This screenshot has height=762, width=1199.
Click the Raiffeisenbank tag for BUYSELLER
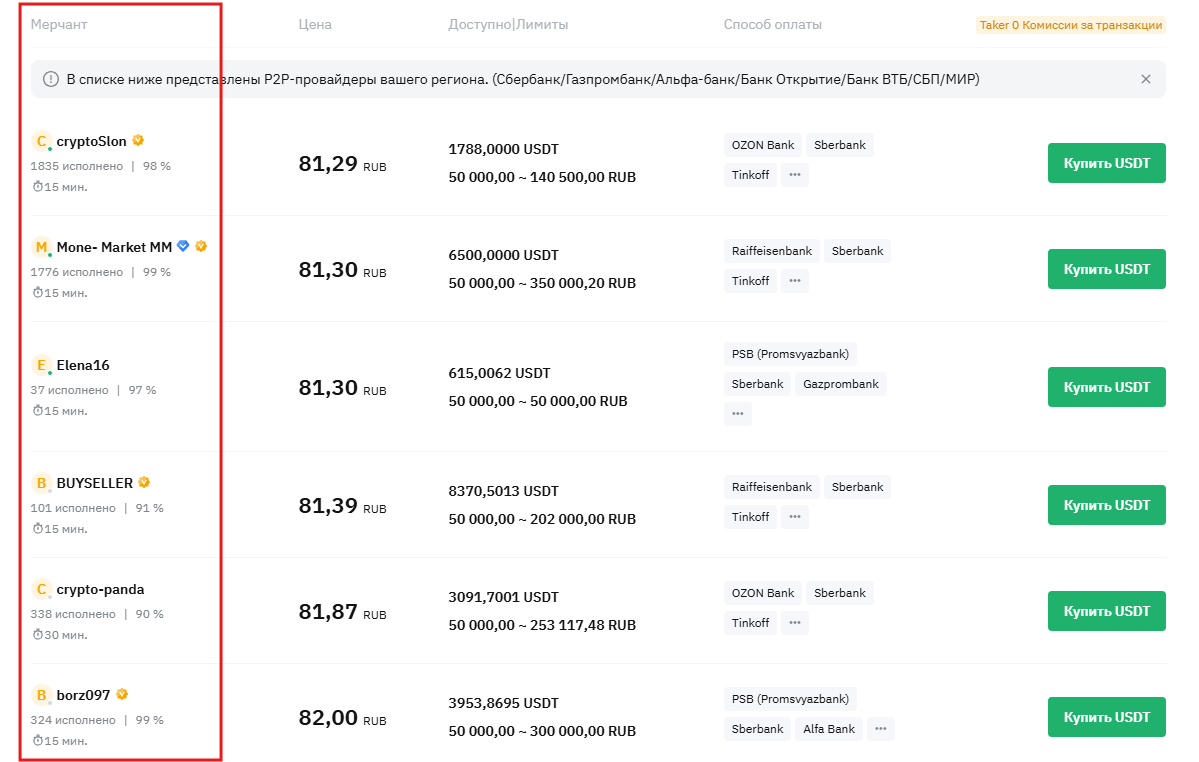pos(771,487)
